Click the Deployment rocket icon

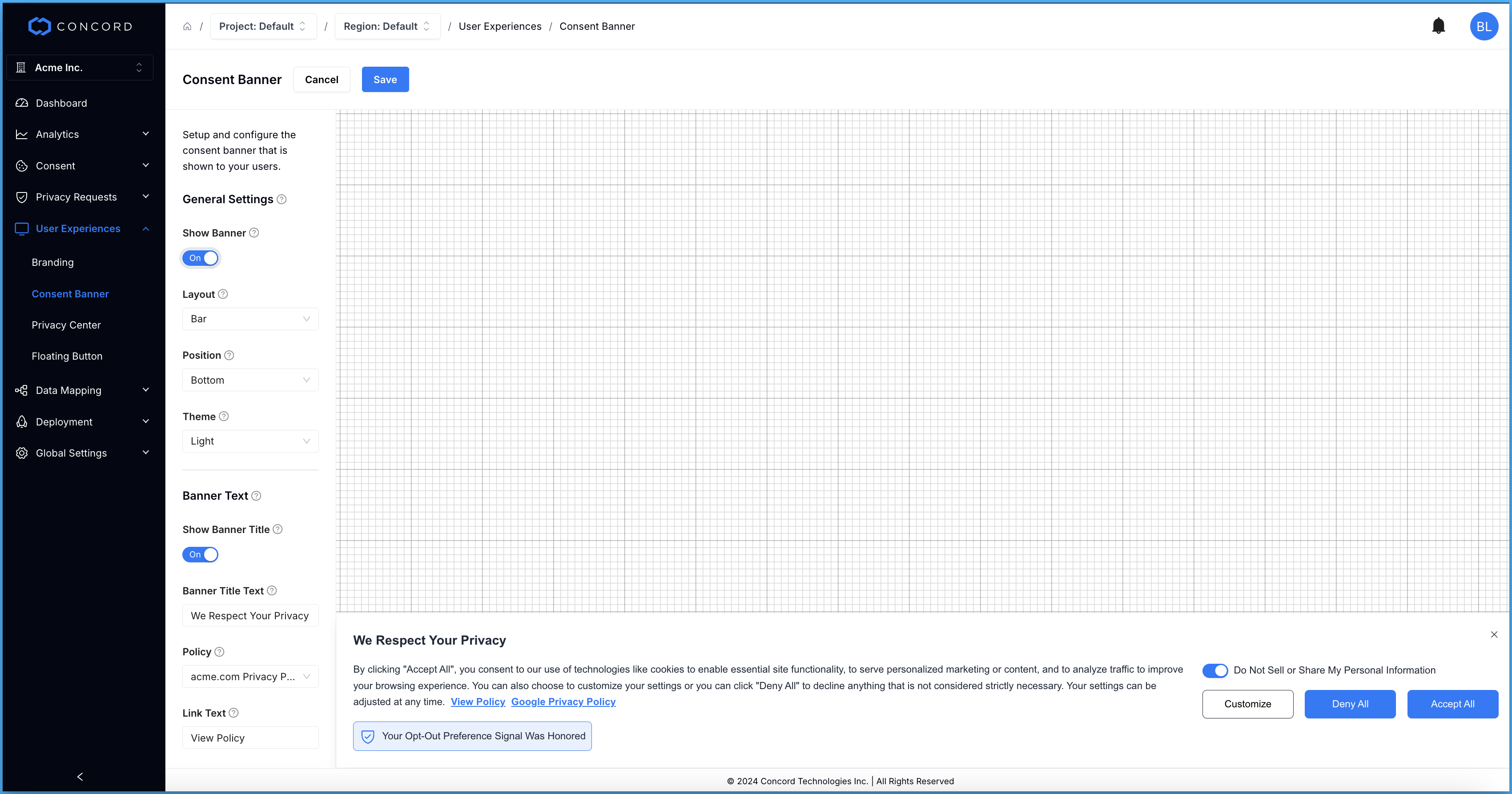[22, 421]
